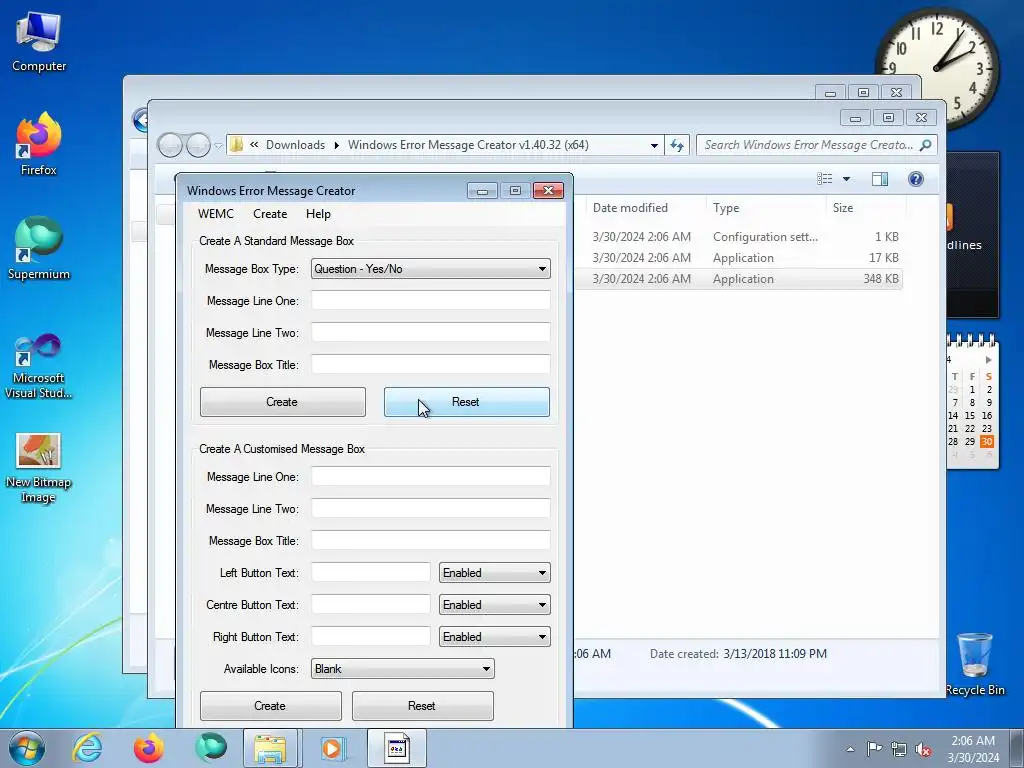Open the Microsoft Visual Studio desktop shortcut
The height and width of the screenshot is (768, 1024).
39,367
